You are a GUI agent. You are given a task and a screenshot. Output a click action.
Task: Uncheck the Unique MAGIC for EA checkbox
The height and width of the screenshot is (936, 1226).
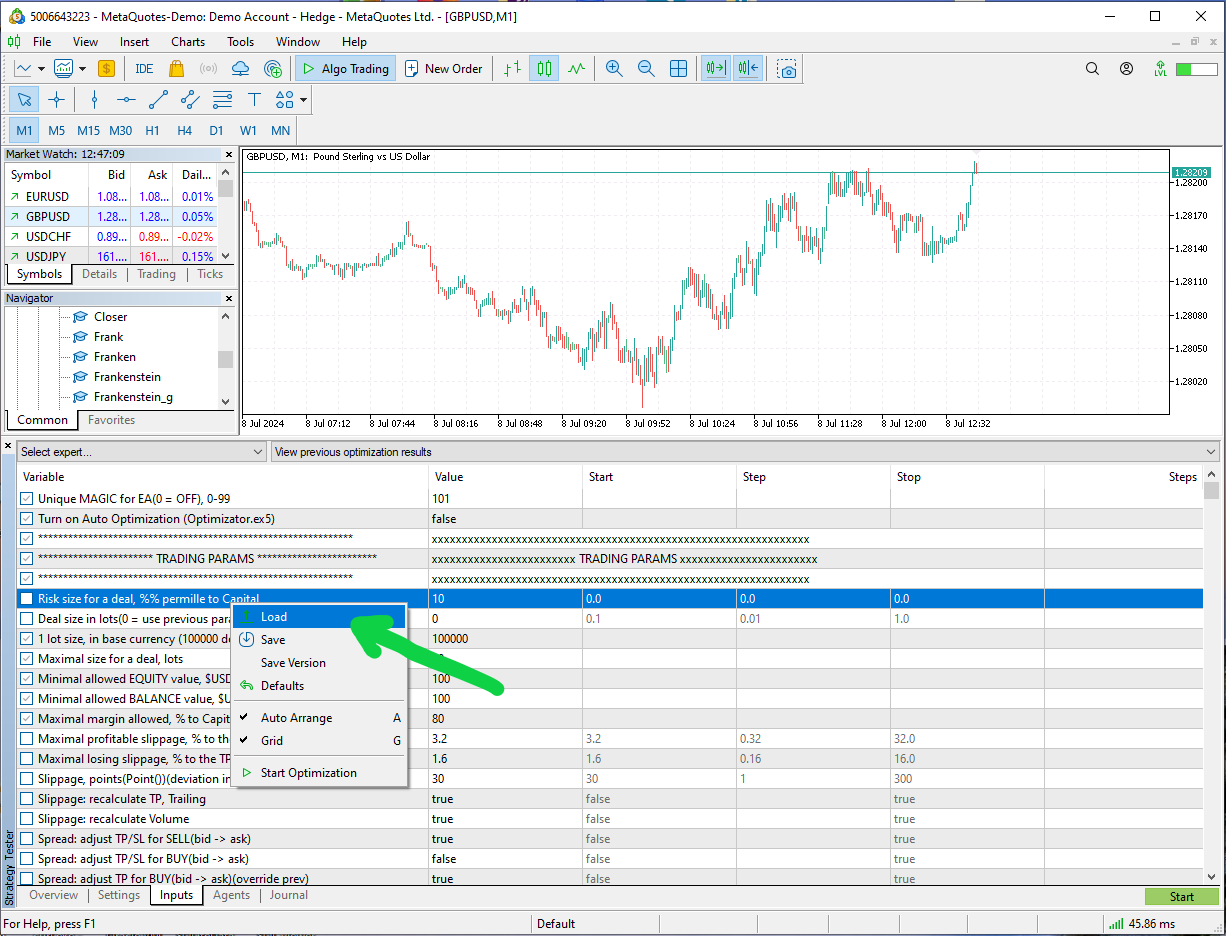click(27, 499)
